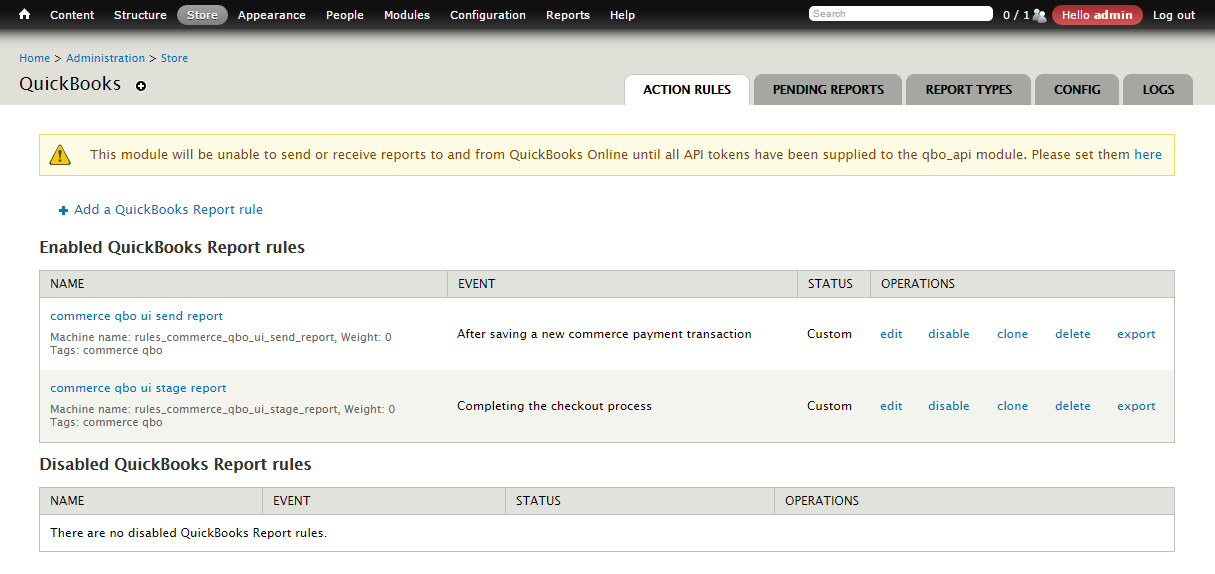Click the yellow warning triangle icon

(x=60, y=155)
